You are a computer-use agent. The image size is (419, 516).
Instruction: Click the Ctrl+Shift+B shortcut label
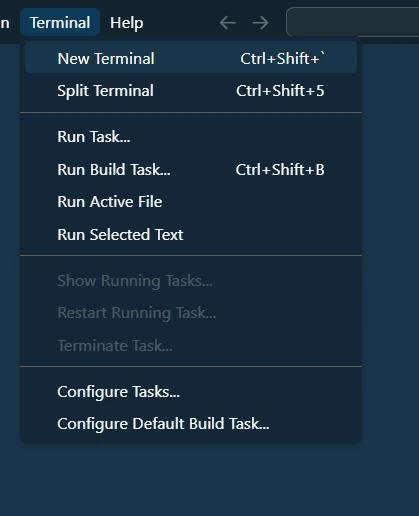click(280, 169)
